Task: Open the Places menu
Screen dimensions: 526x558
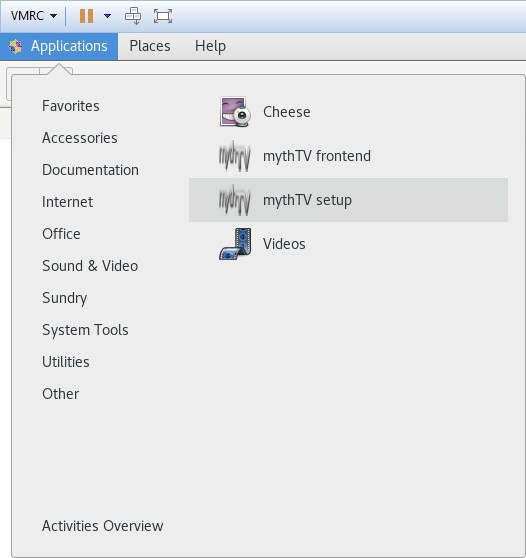Action: (150, 46)
